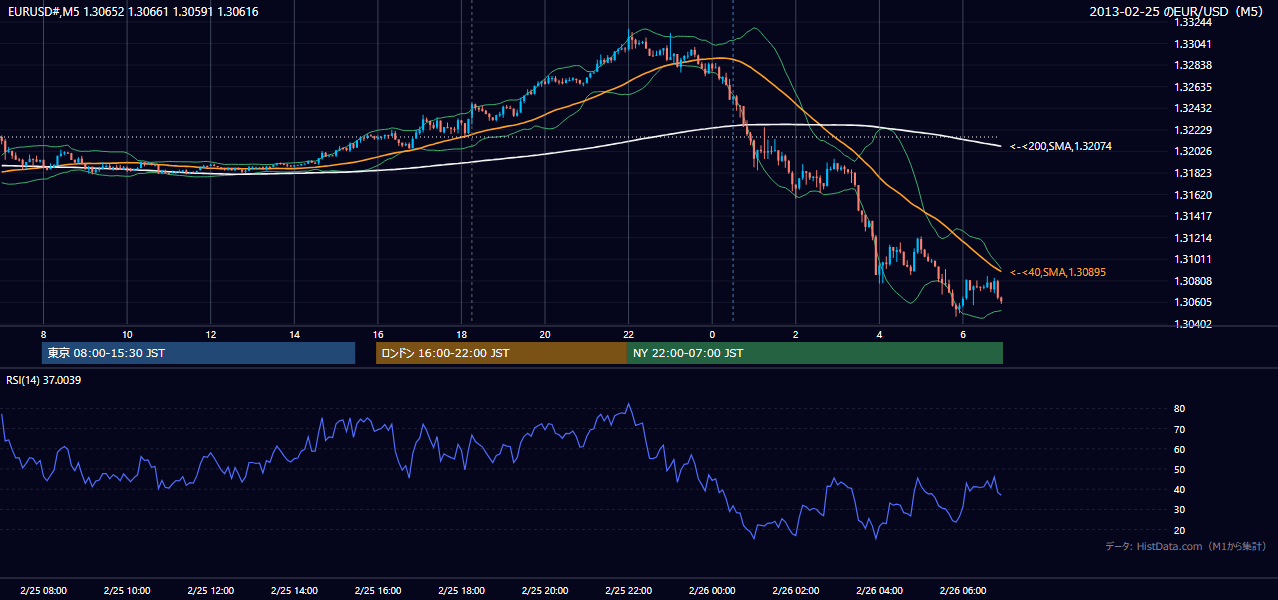The height and width of the screenshot is (600, 1278).
Task: Click the 2/25 10:00 date axis label
Action: 127,591
